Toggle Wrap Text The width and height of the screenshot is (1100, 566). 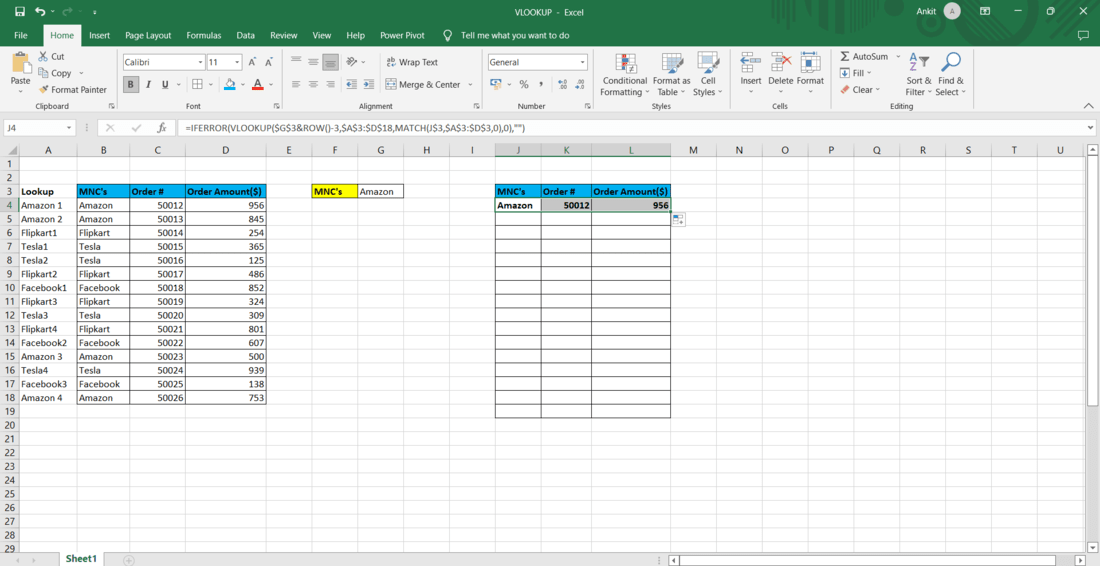[x=412, y=62]
